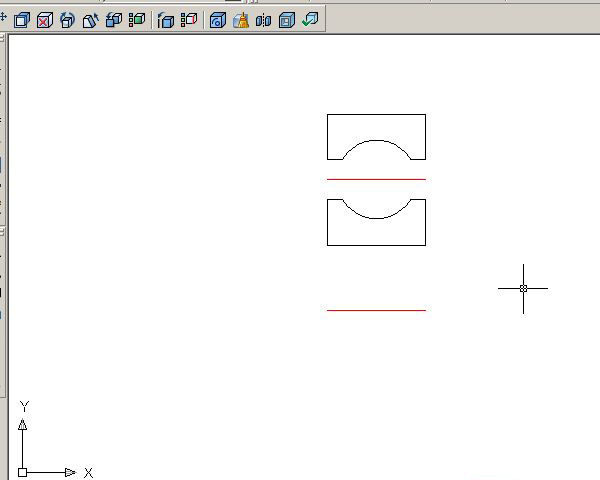
Task: Click the Offset Faces solid editing icon
Action: tap(21, 19)
